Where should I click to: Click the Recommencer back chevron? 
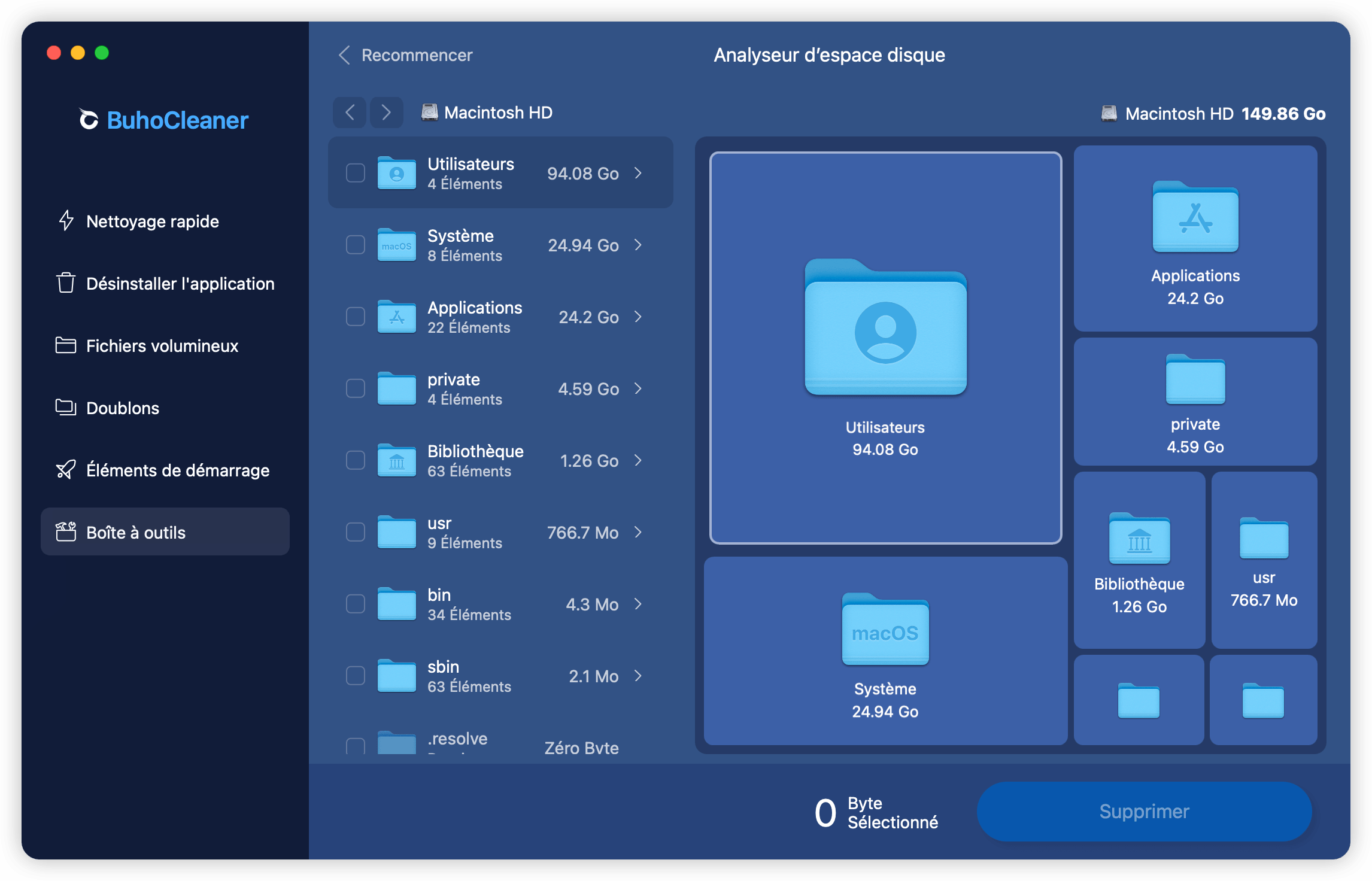[344, 55]
